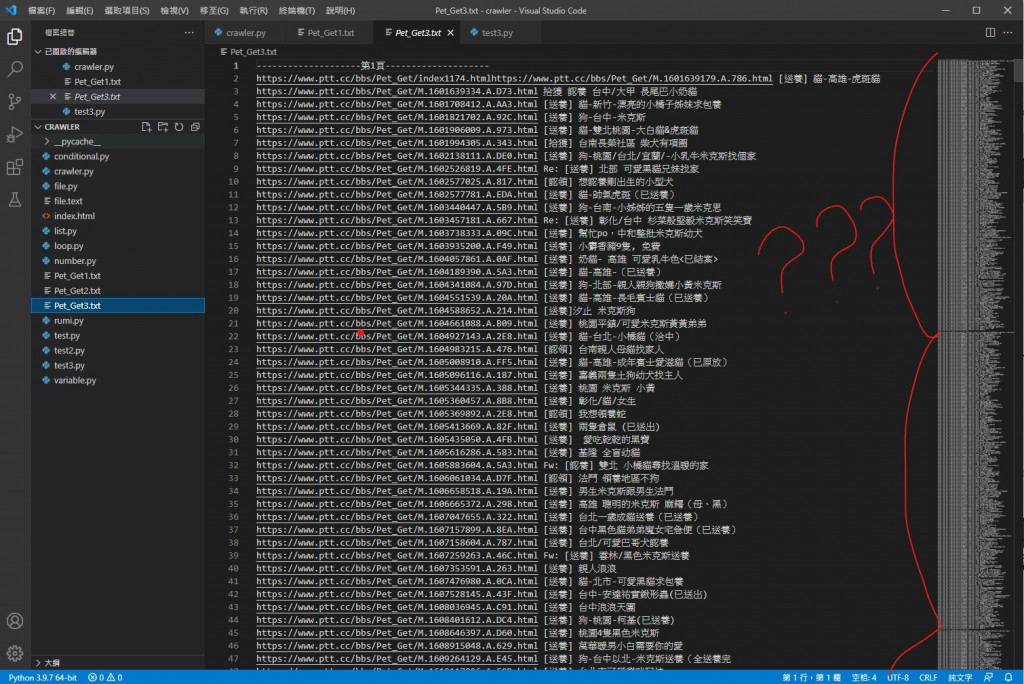Open the Search view in activity bar

click(14, 69)
